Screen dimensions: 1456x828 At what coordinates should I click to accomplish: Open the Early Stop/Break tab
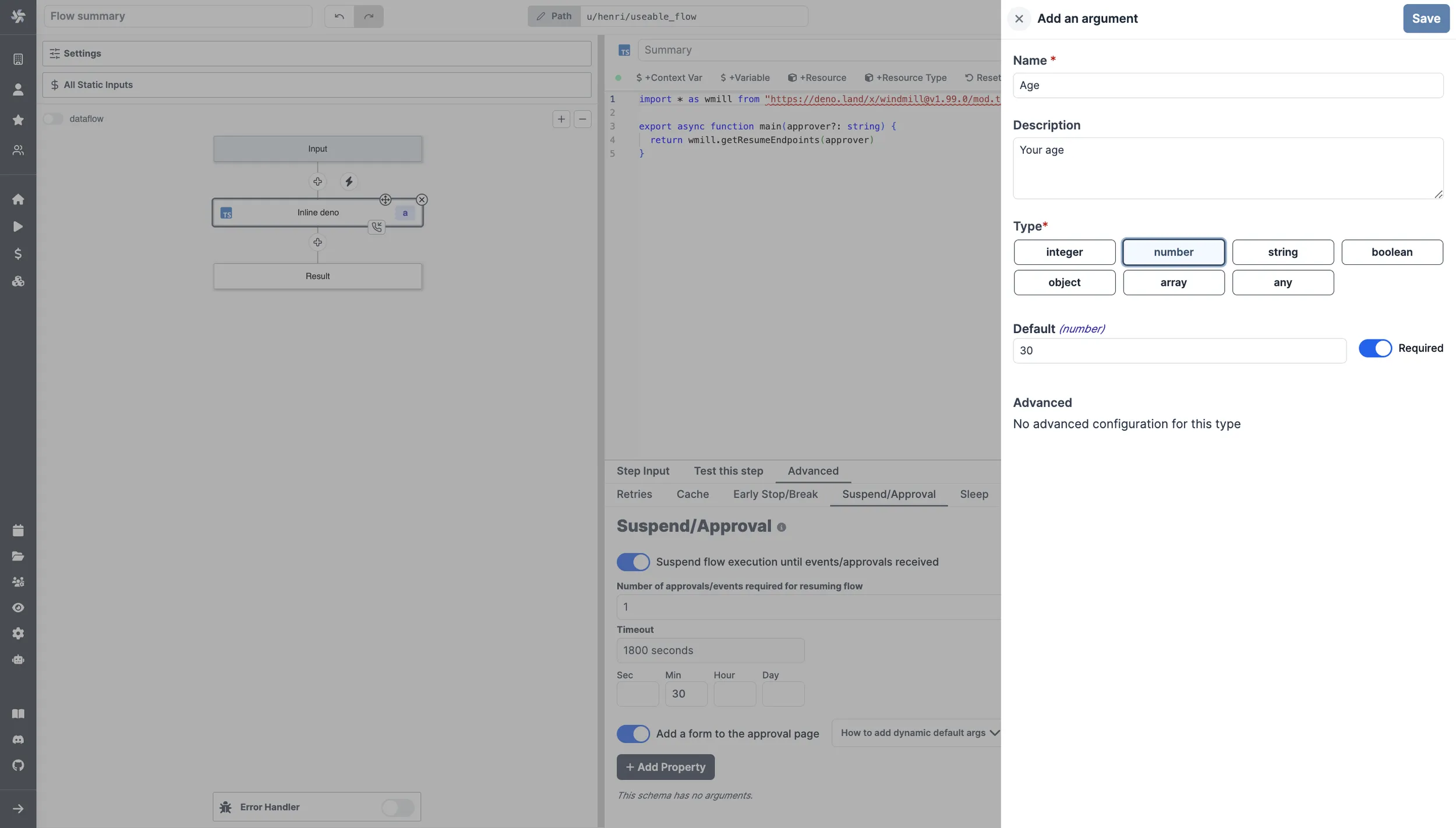[775, 494]
